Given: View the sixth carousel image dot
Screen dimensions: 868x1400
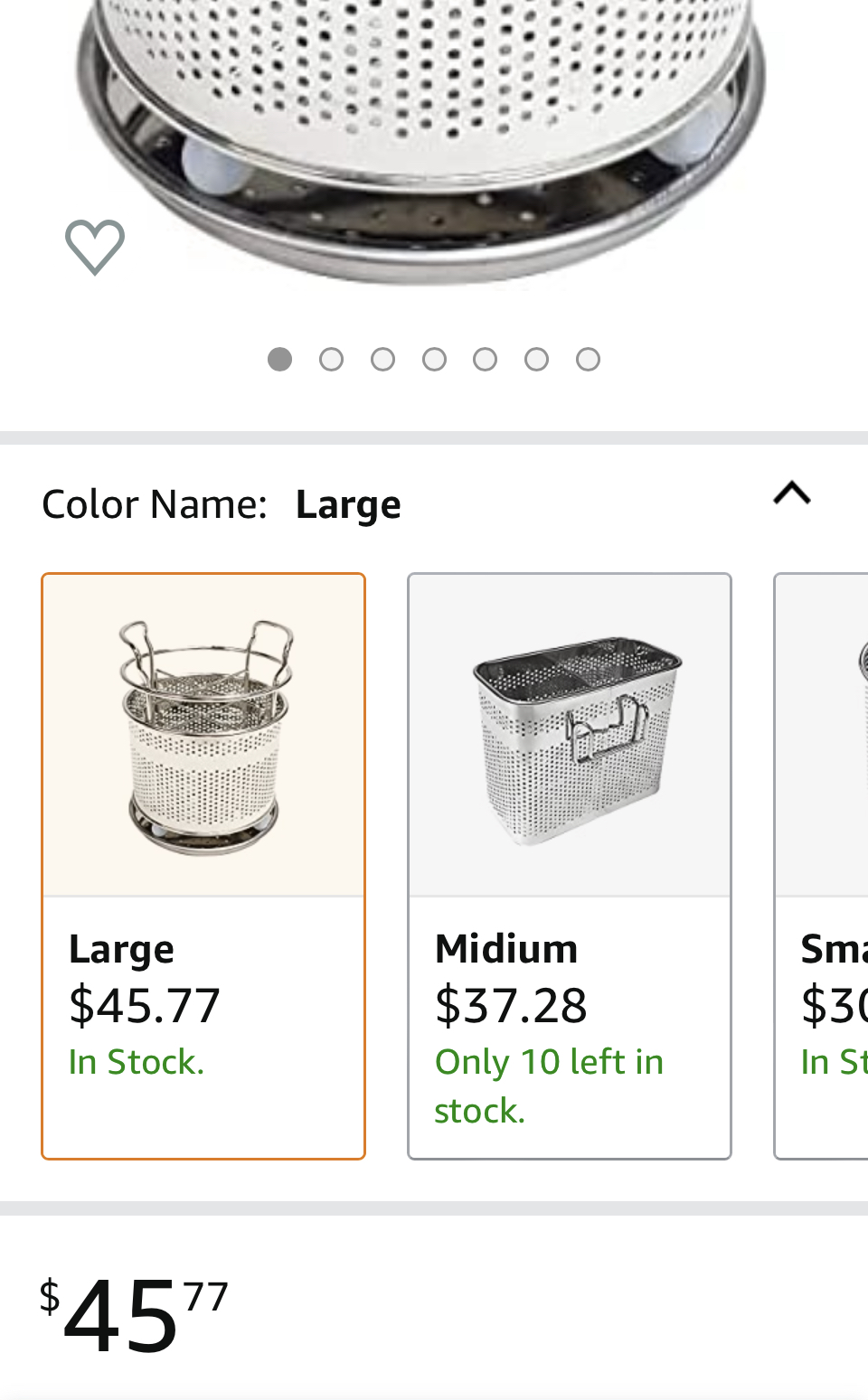Looking at the screenshot, I should point(537,360).
